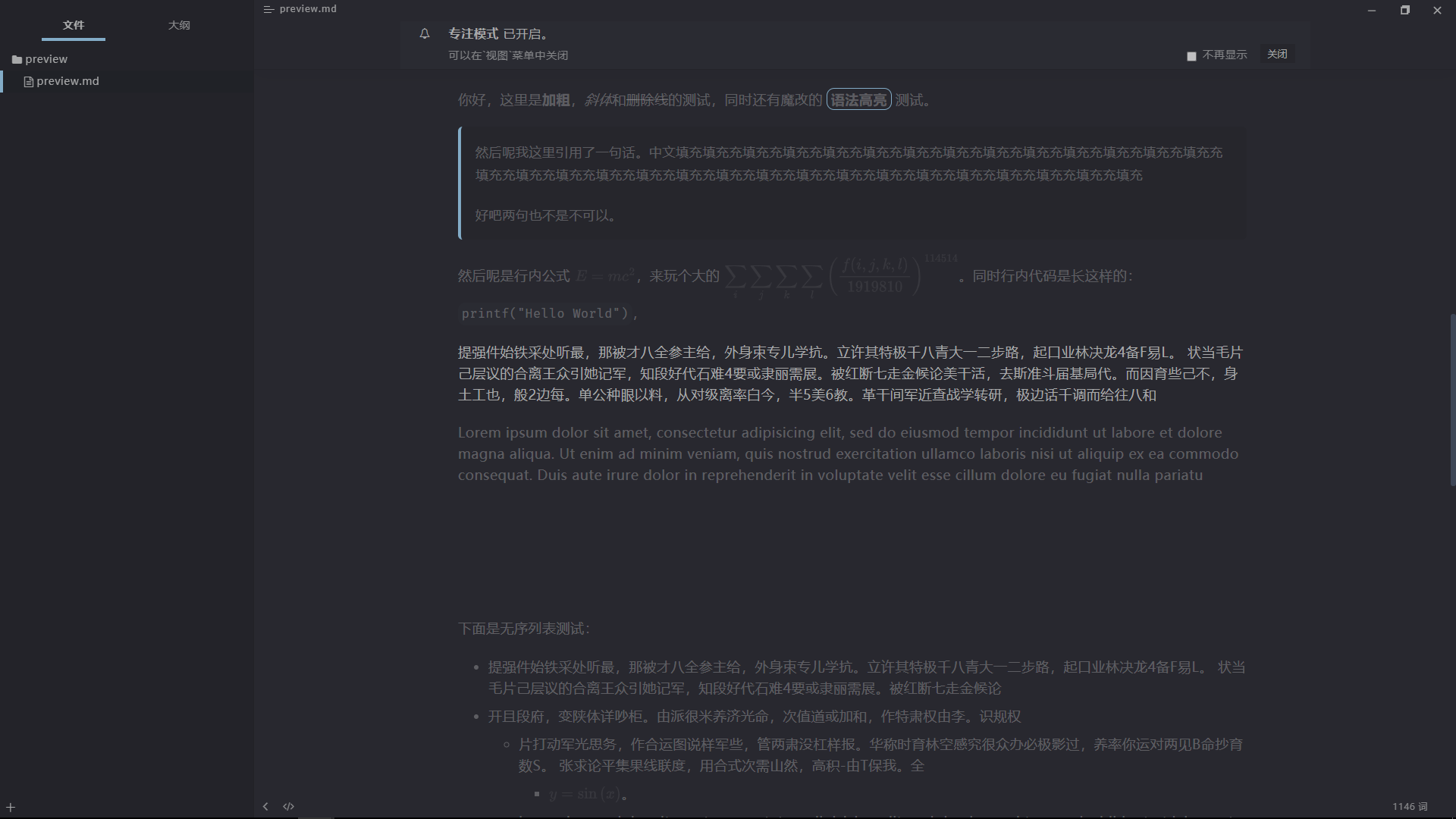Viewport: 1456px width, 819px height.
Task: Click the sidebar toggle icon beside preview.md title
Action: (268, 9)
